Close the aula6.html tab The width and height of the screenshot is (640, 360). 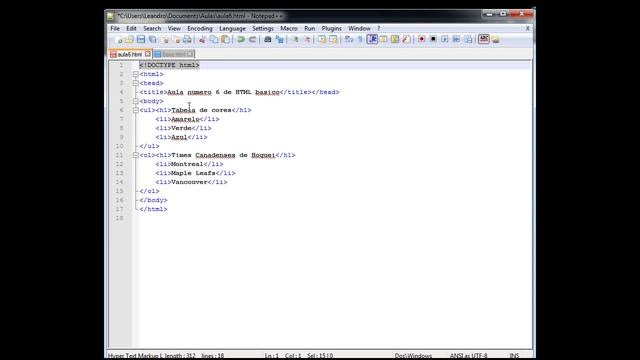point(148,54)
